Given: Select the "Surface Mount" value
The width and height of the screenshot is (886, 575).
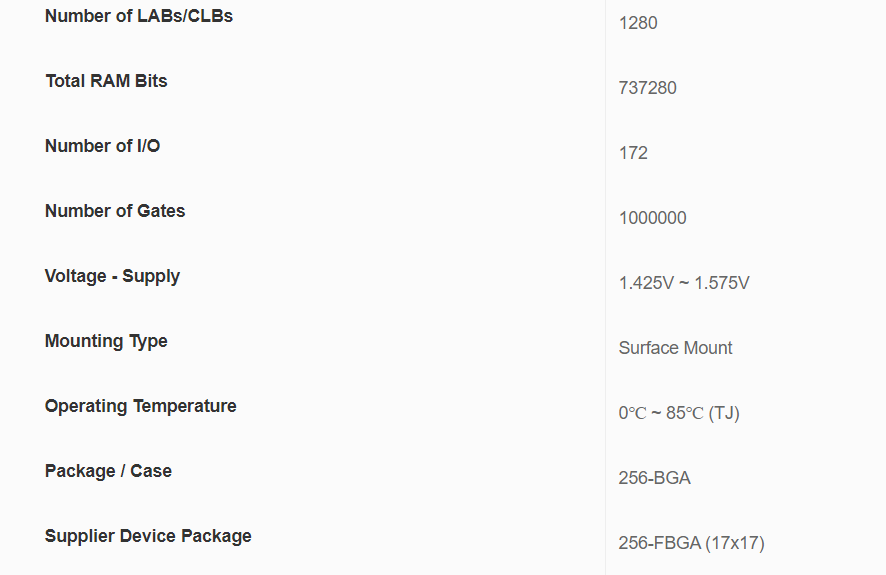Looking at the screenshot, I should 675,348.
